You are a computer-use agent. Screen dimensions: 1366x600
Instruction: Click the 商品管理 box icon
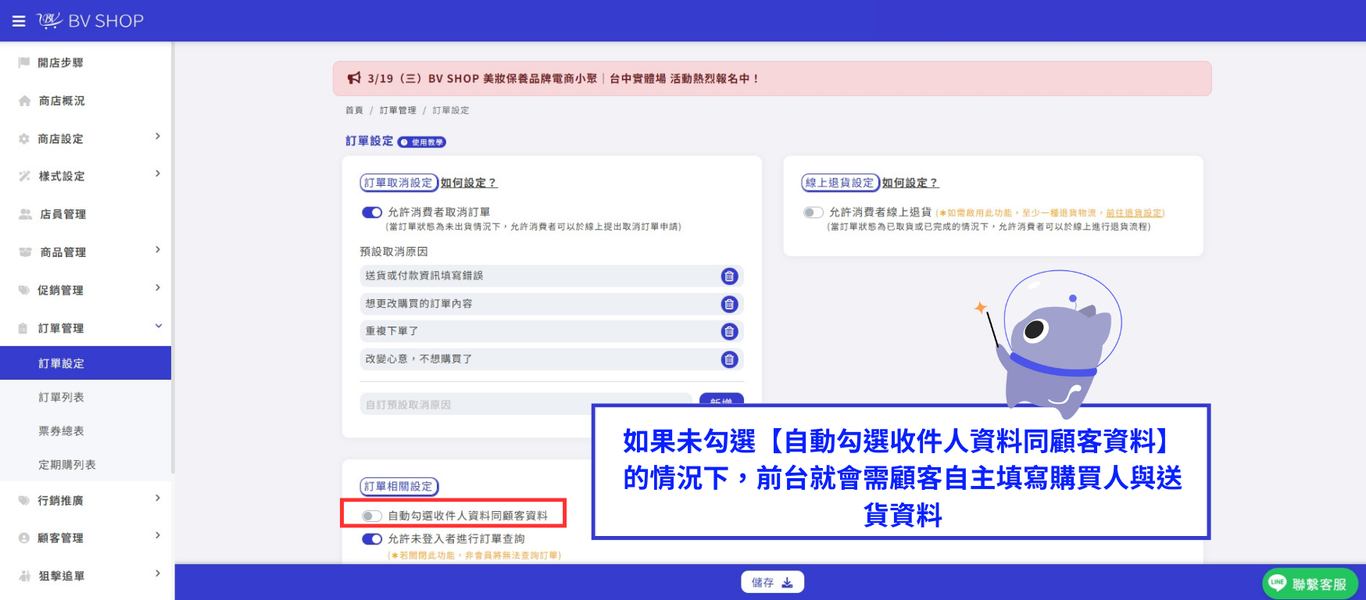click(25, 252)
